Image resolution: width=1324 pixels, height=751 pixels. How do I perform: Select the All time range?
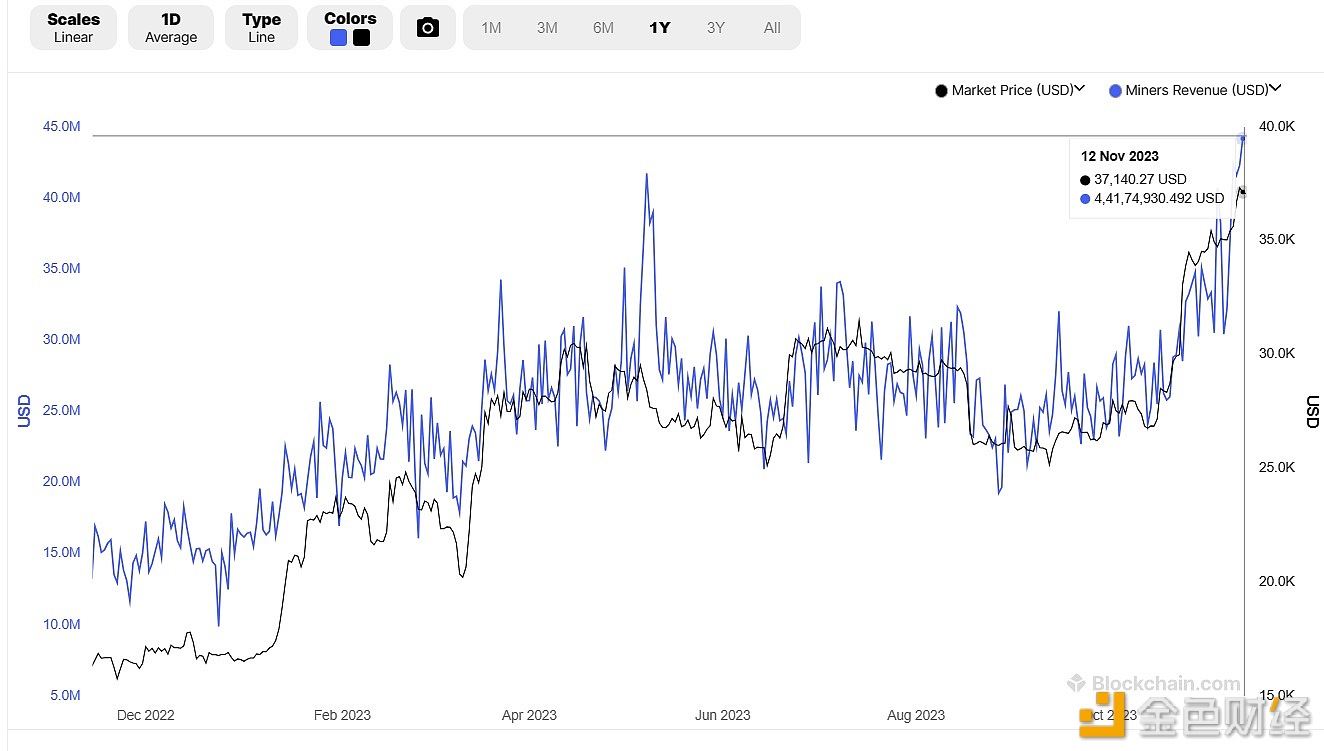(x=772, y=28)
